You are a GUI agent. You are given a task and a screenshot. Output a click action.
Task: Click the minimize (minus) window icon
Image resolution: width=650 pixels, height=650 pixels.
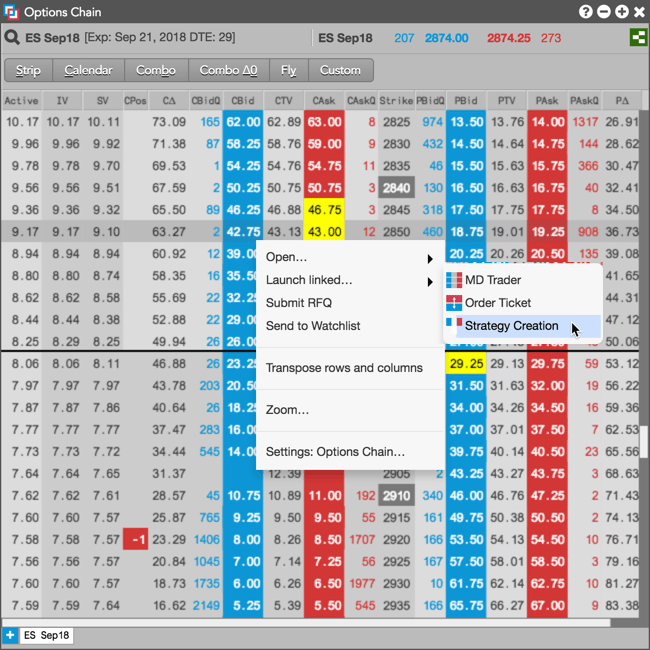[604, 12]
